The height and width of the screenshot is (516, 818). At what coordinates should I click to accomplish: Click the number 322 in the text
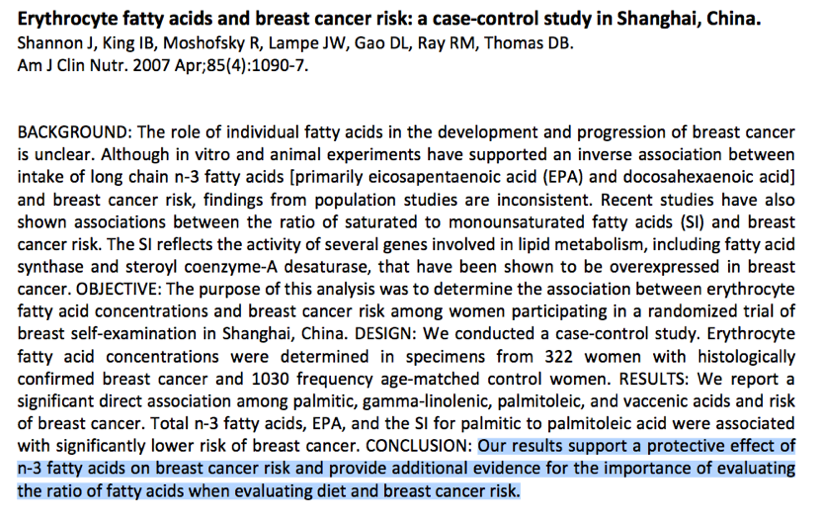coord(559,356)
